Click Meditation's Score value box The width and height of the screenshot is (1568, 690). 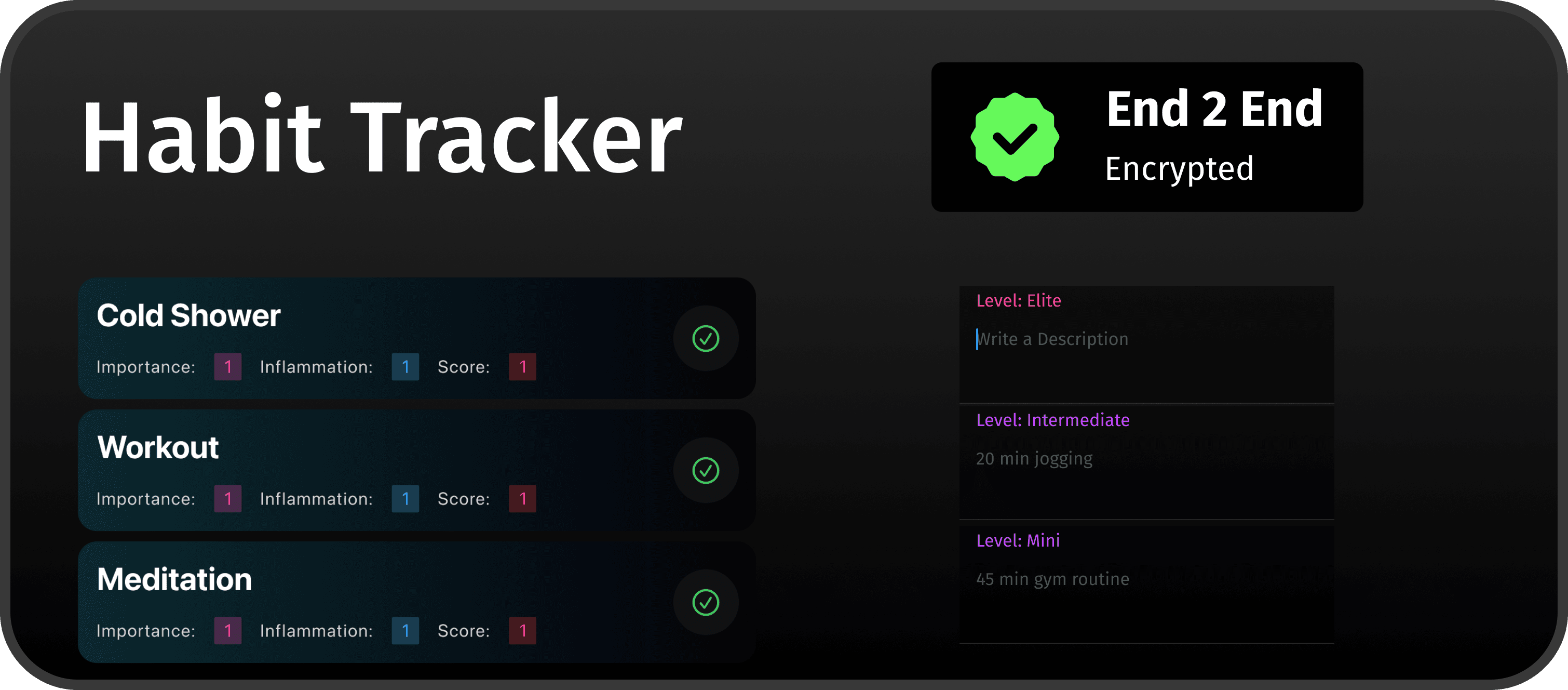click(522, 630)
